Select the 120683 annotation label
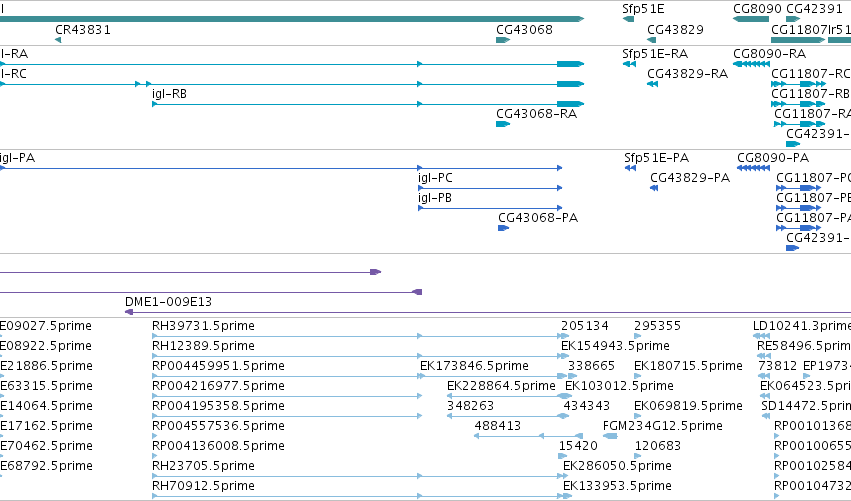851x501 pixels. (x=658, y=446)
